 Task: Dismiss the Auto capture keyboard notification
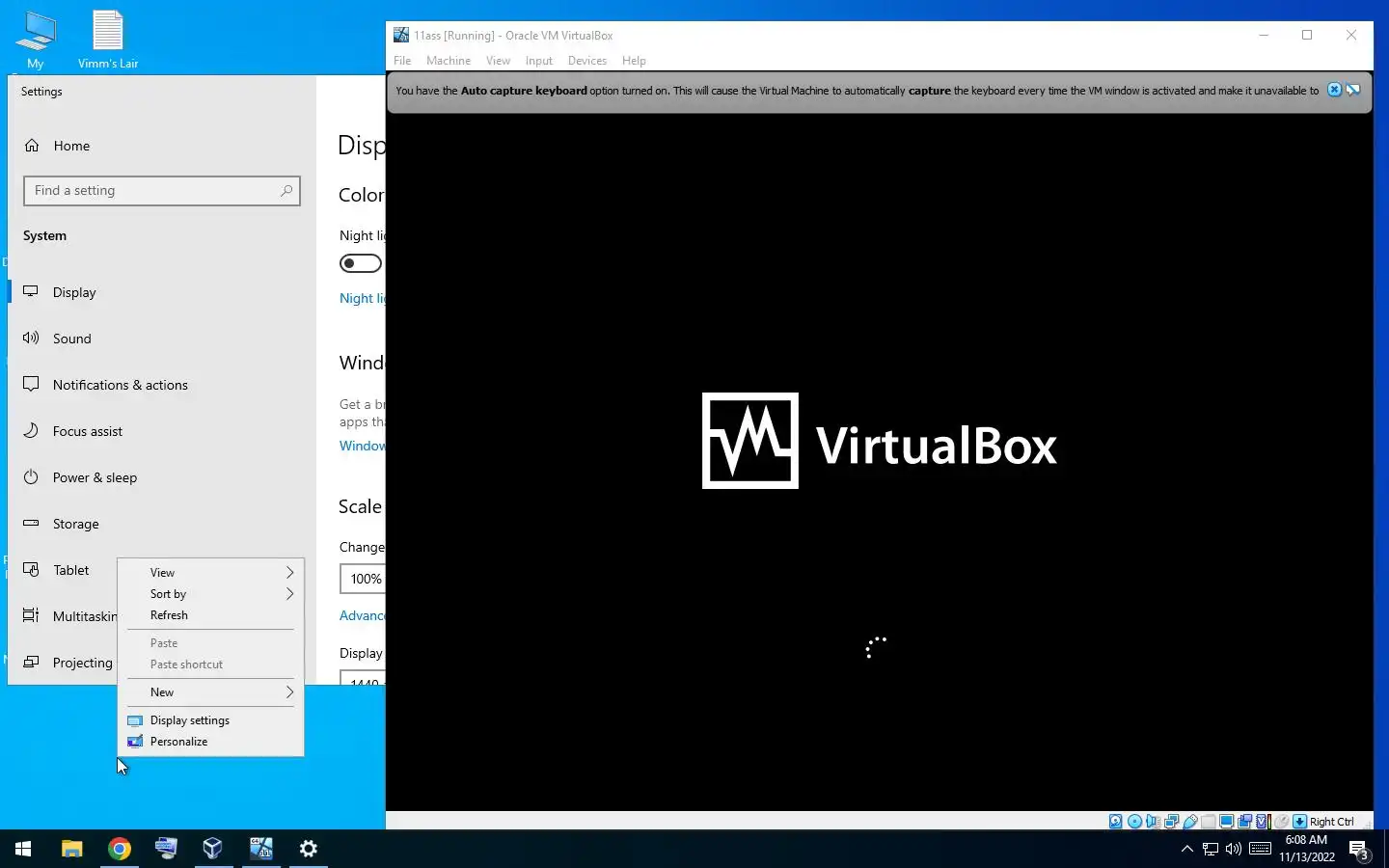1334,90
